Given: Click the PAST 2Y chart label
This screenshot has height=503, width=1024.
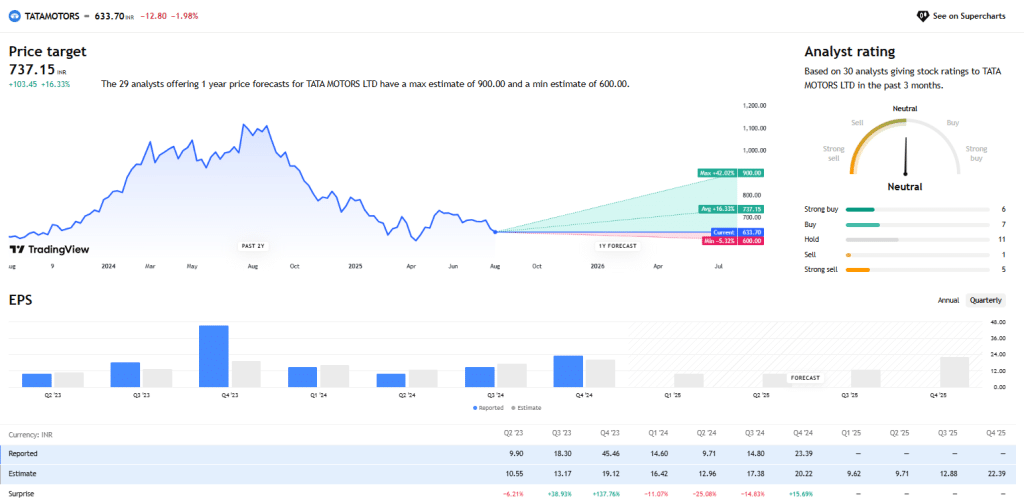Looking at the screenshot, I should [254, 246].
